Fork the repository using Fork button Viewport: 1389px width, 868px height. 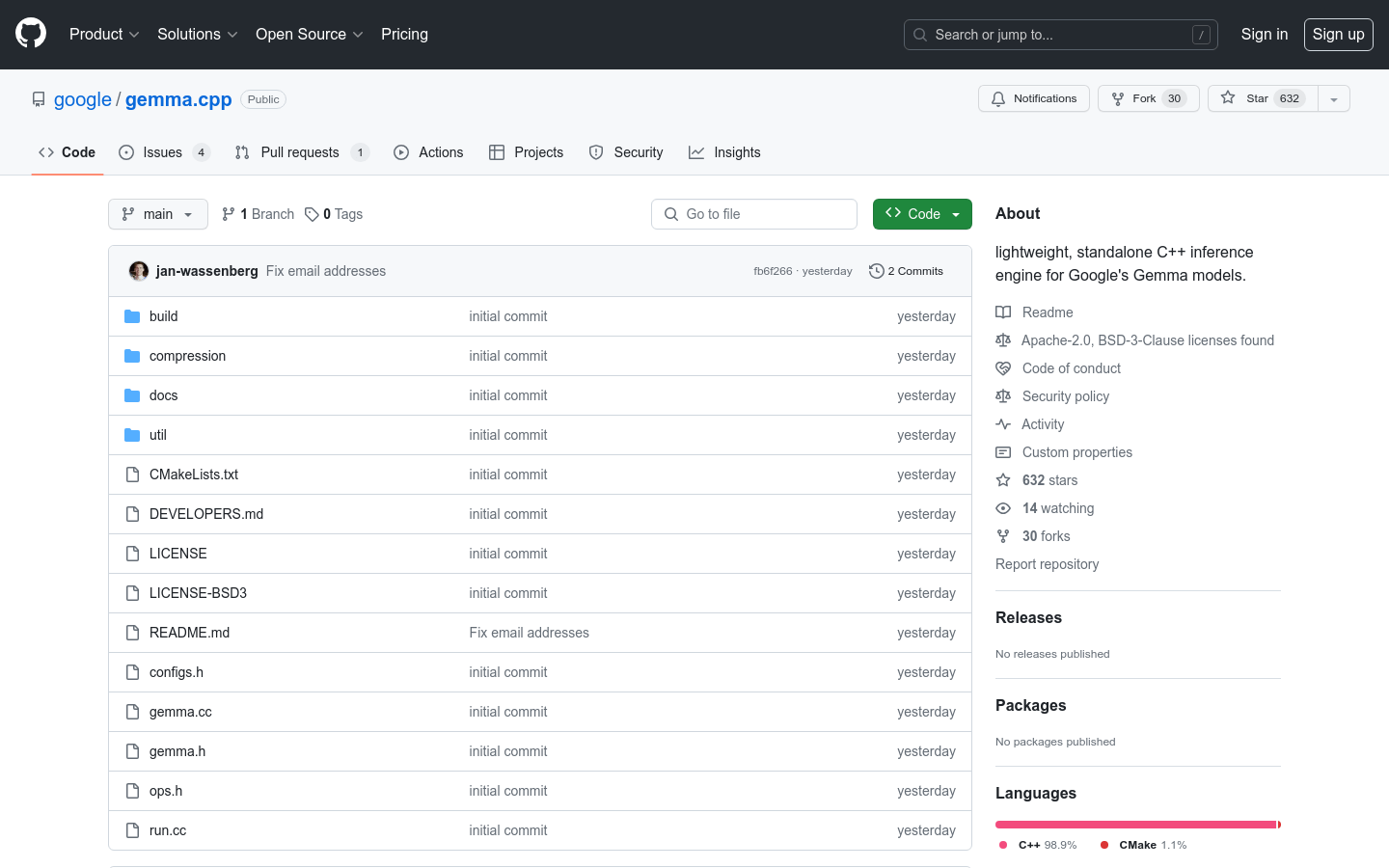(x=1148, y=98)
